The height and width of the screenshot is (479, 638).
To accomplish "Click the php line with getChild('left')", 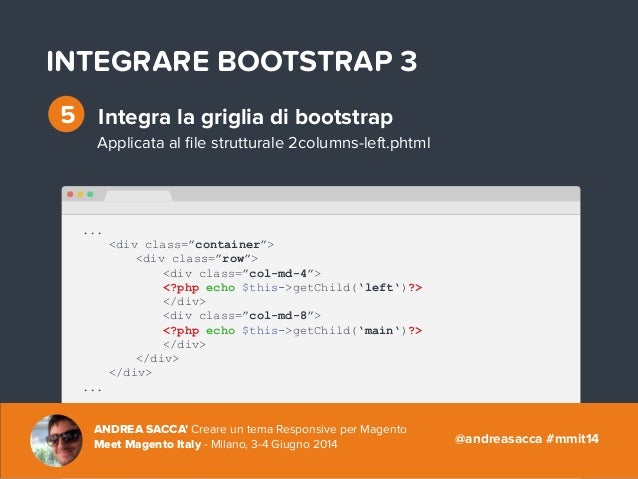I will click(293, 288).
